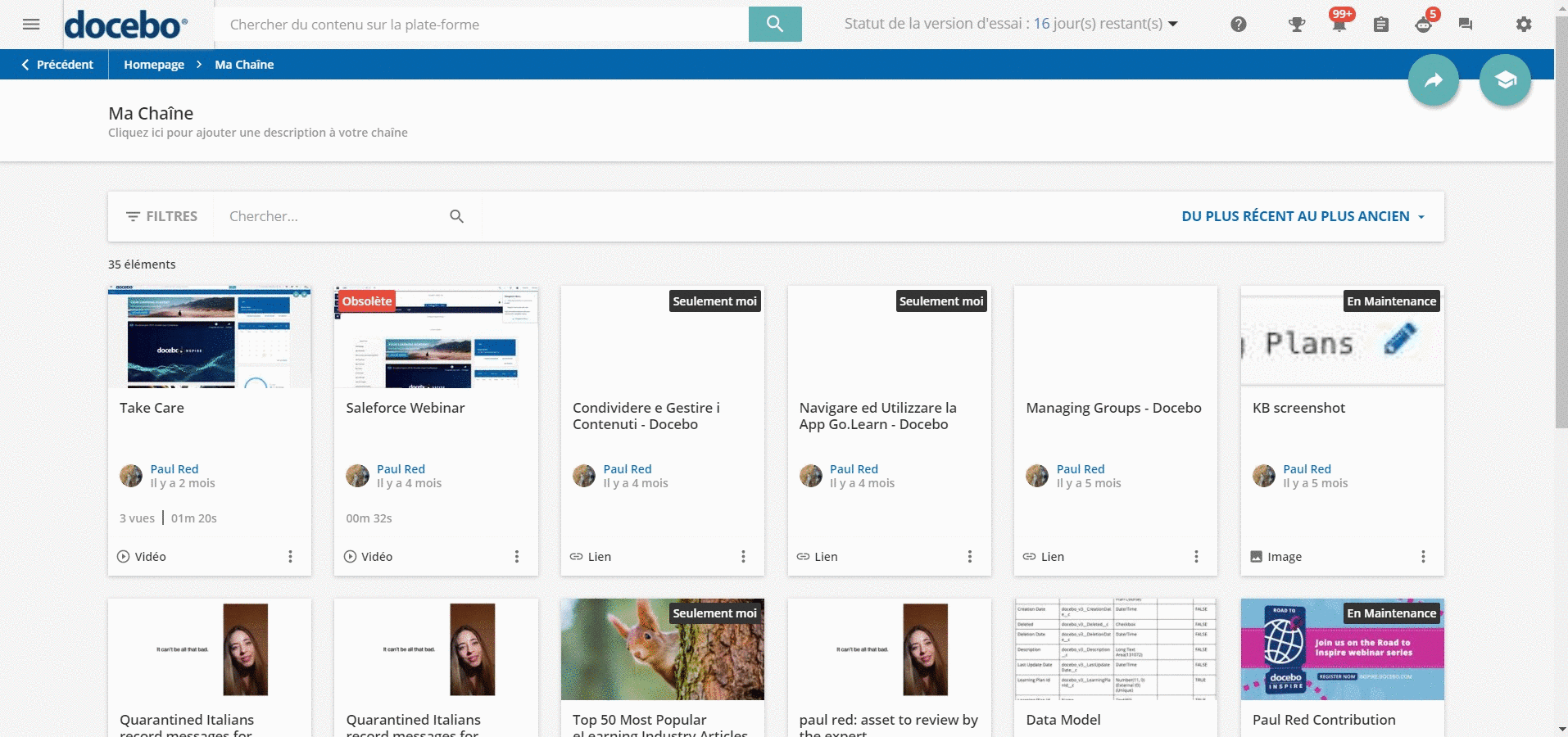Open the three-dot menu on KB screenshot card
1568x737 pixels.
(1422, 557)
